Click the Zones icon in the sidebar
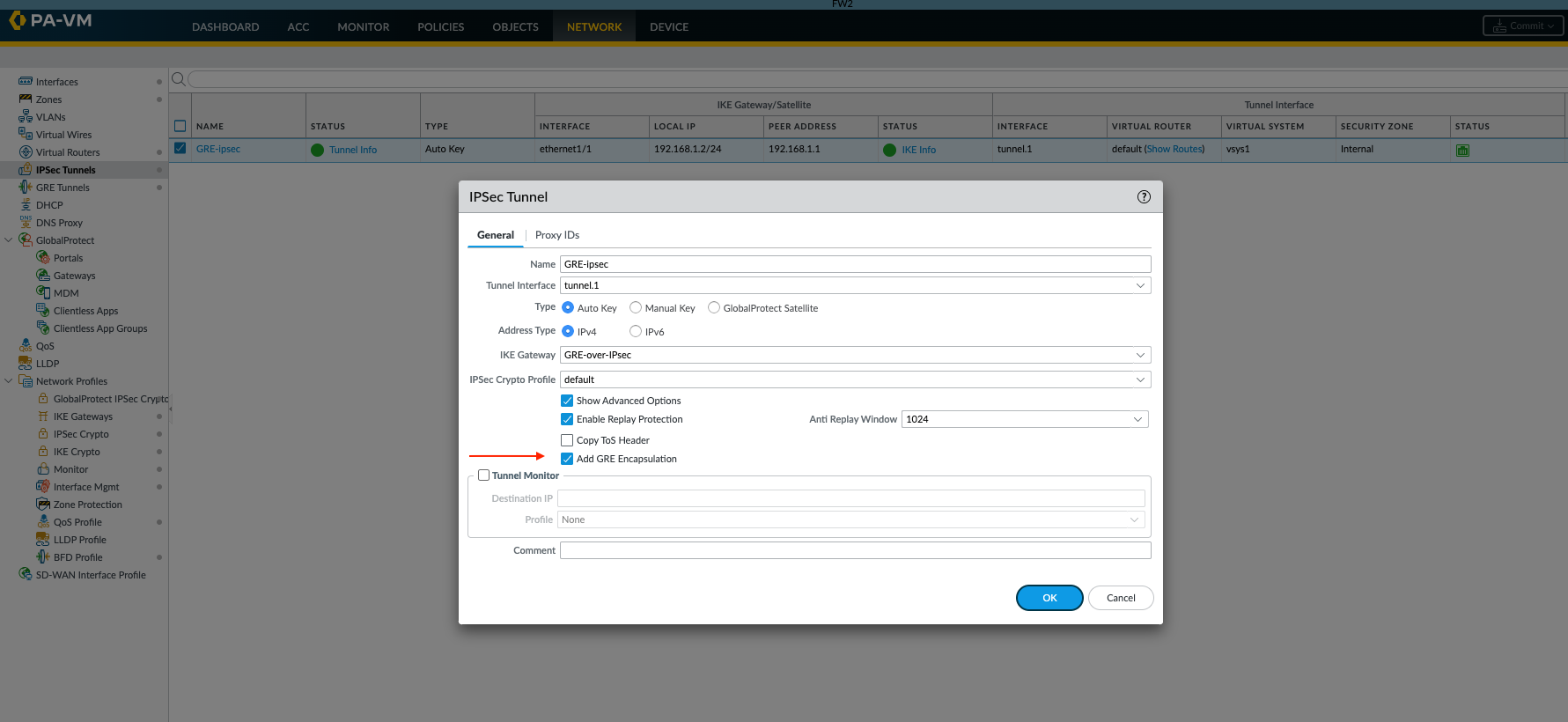 (26, 99)
